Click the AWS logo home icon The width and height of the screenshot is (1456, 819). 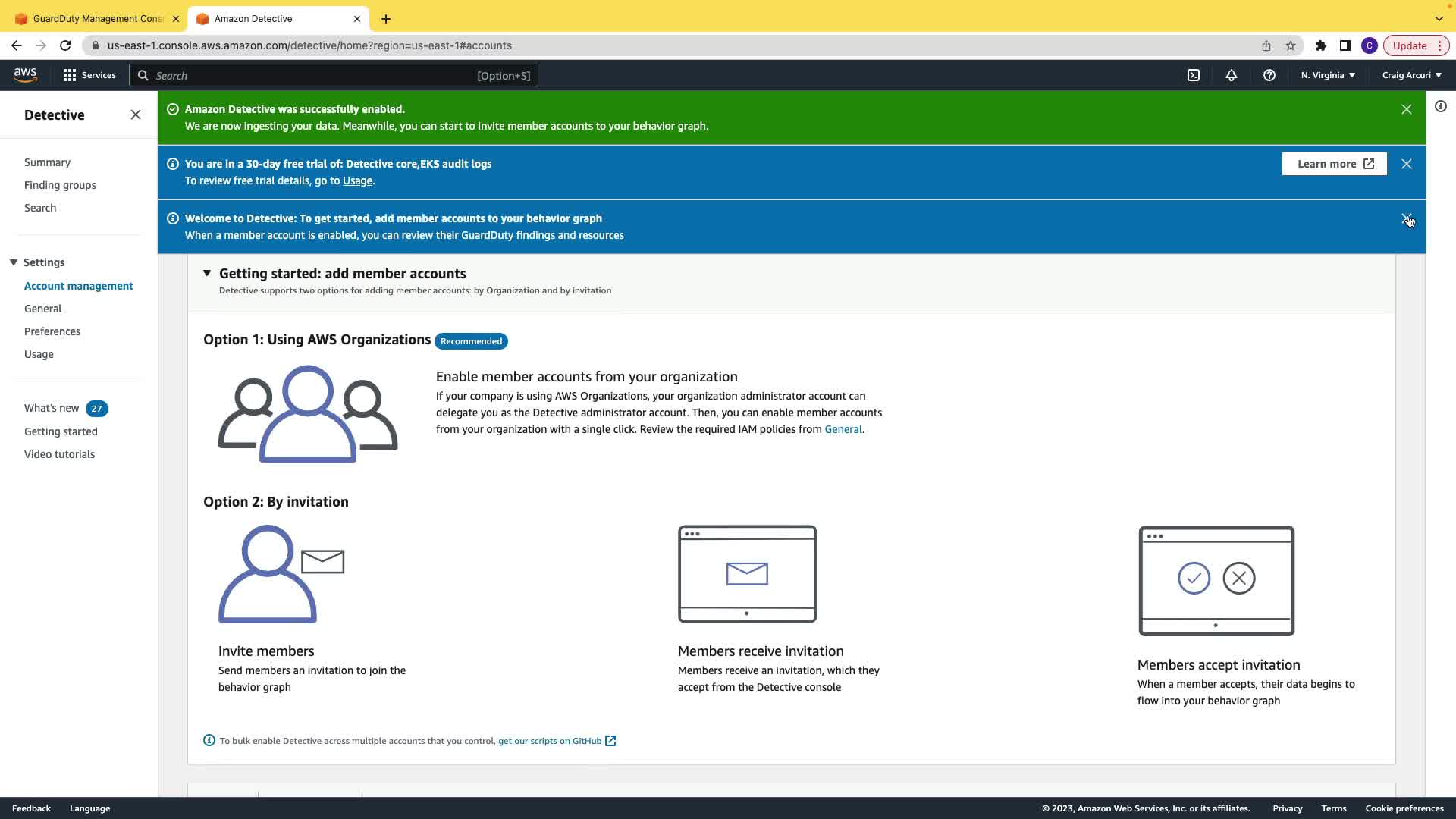25,74
